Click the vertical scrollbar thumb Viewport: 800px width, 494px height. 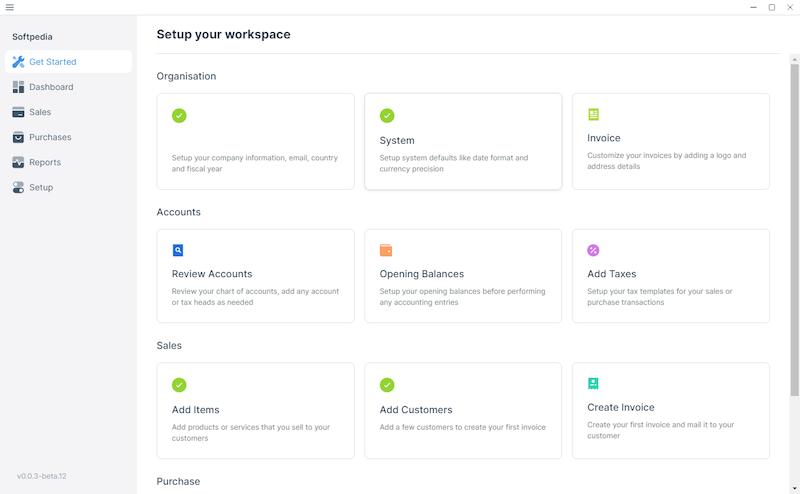pyautogui.click(x=794, y=230)
